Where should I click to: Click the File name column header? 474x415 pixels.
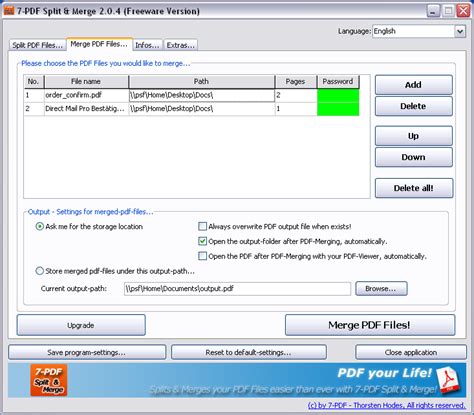[x=86, y=81]
